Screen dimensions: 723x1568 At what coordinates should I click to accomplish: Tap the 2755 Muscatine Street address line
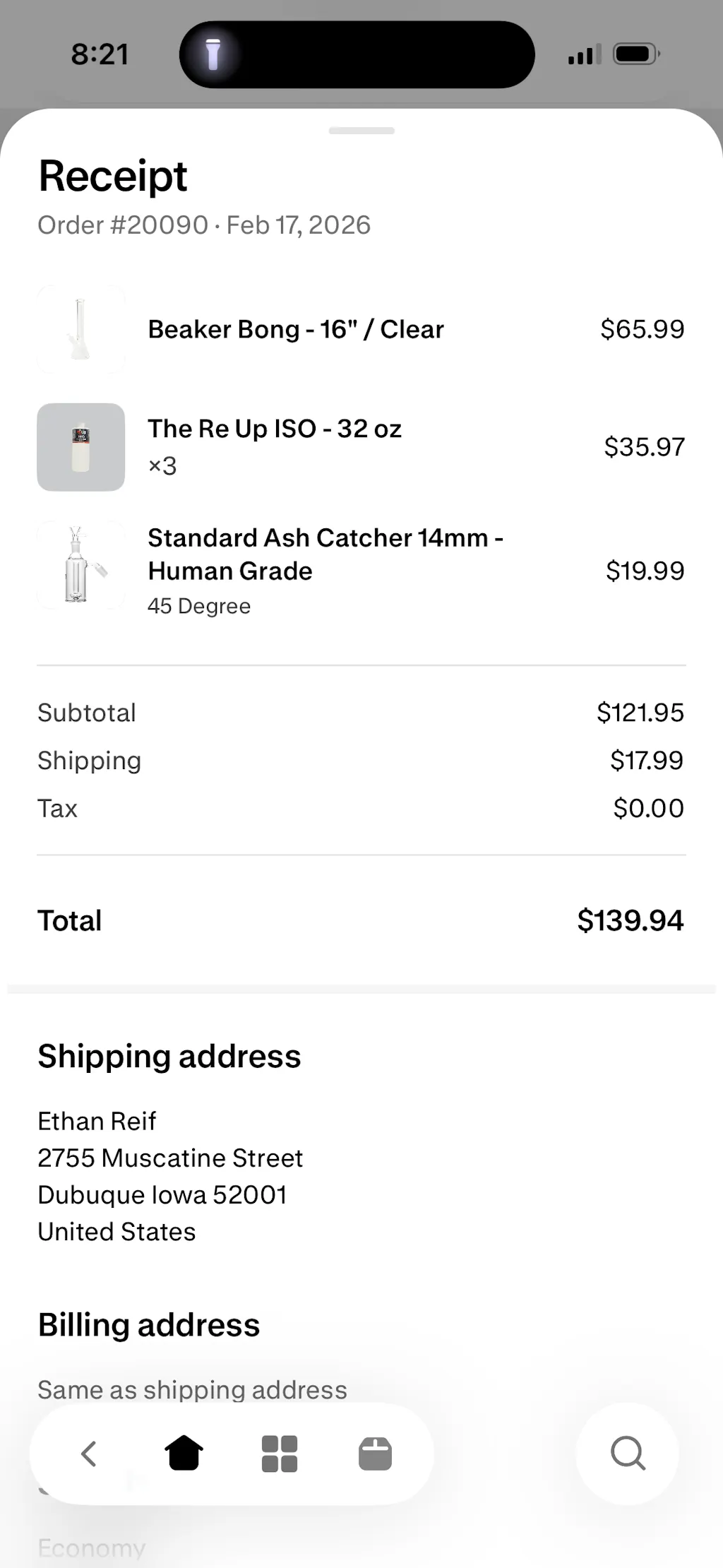click(170, 1158)
